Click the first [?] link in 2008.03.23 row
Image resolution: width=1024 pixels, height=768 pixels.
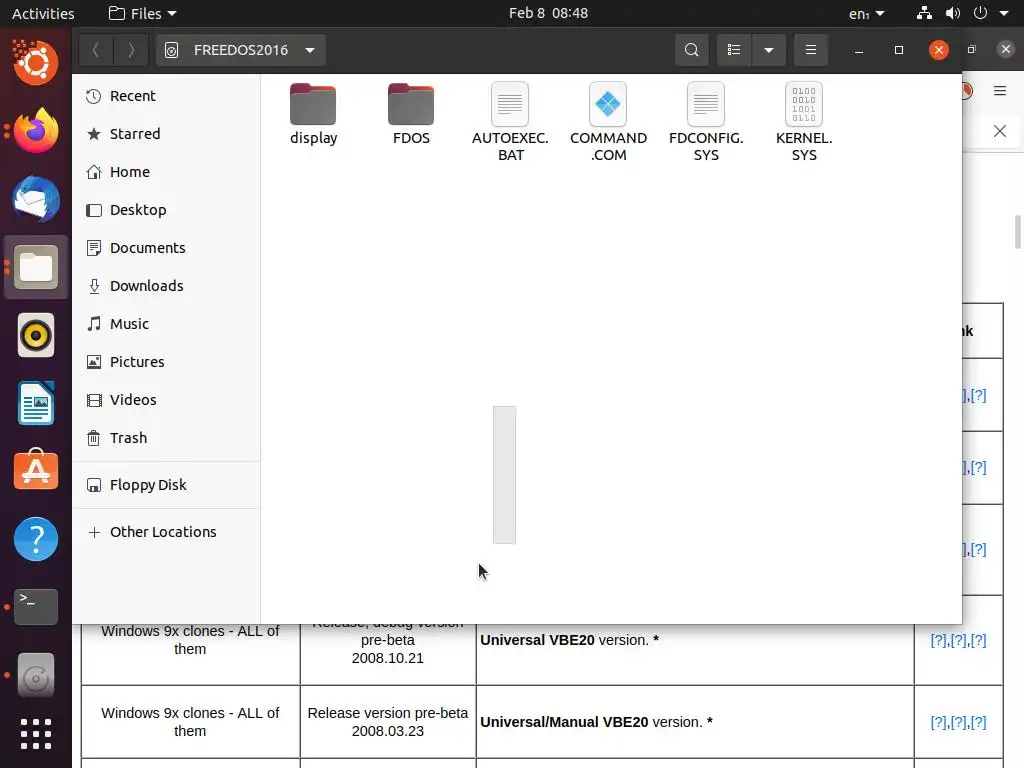coord(938,722)
